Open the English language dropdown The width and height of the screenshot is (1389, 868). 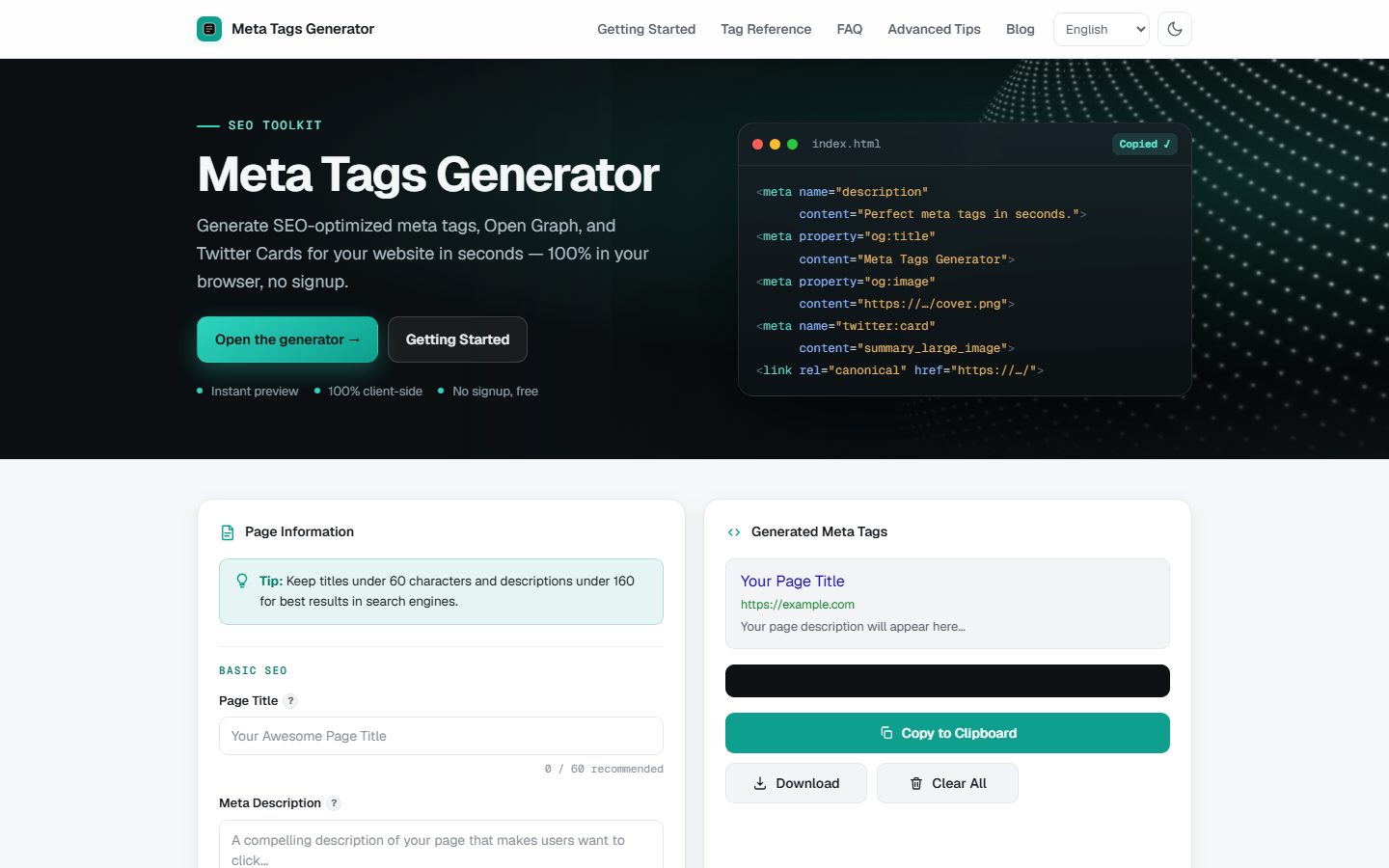[1102, 29]
